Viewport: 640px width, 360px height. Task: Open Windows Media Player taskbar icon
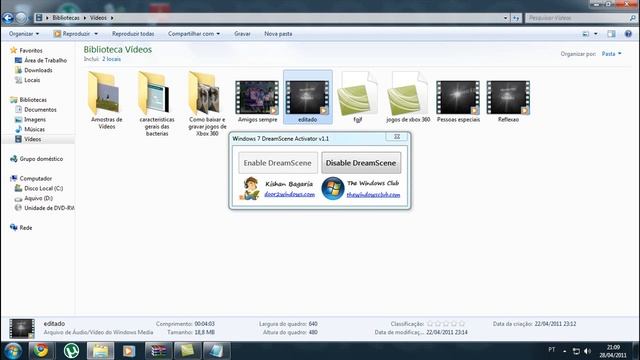point(129,351)
